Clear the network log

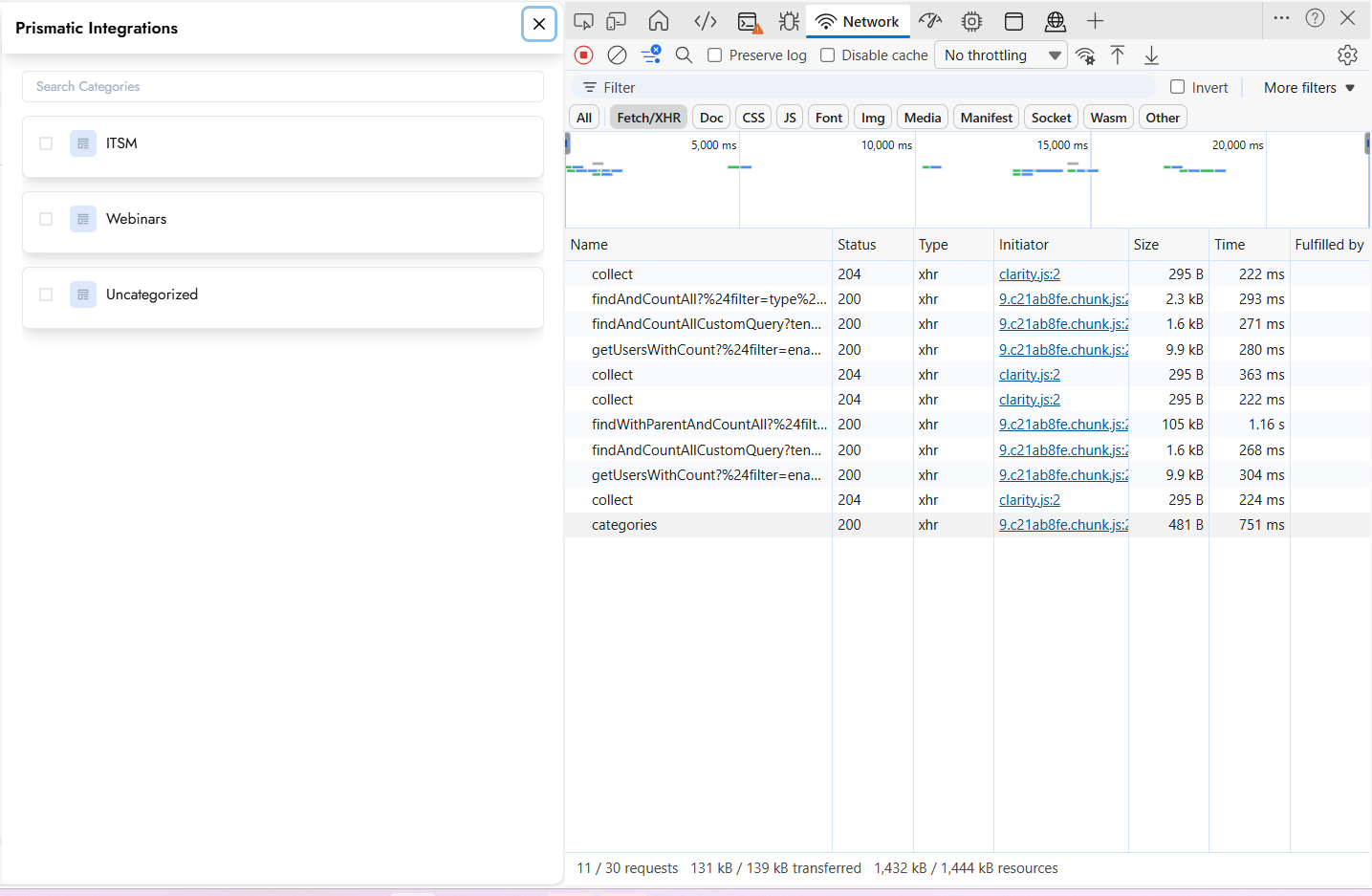pos(618,55)
